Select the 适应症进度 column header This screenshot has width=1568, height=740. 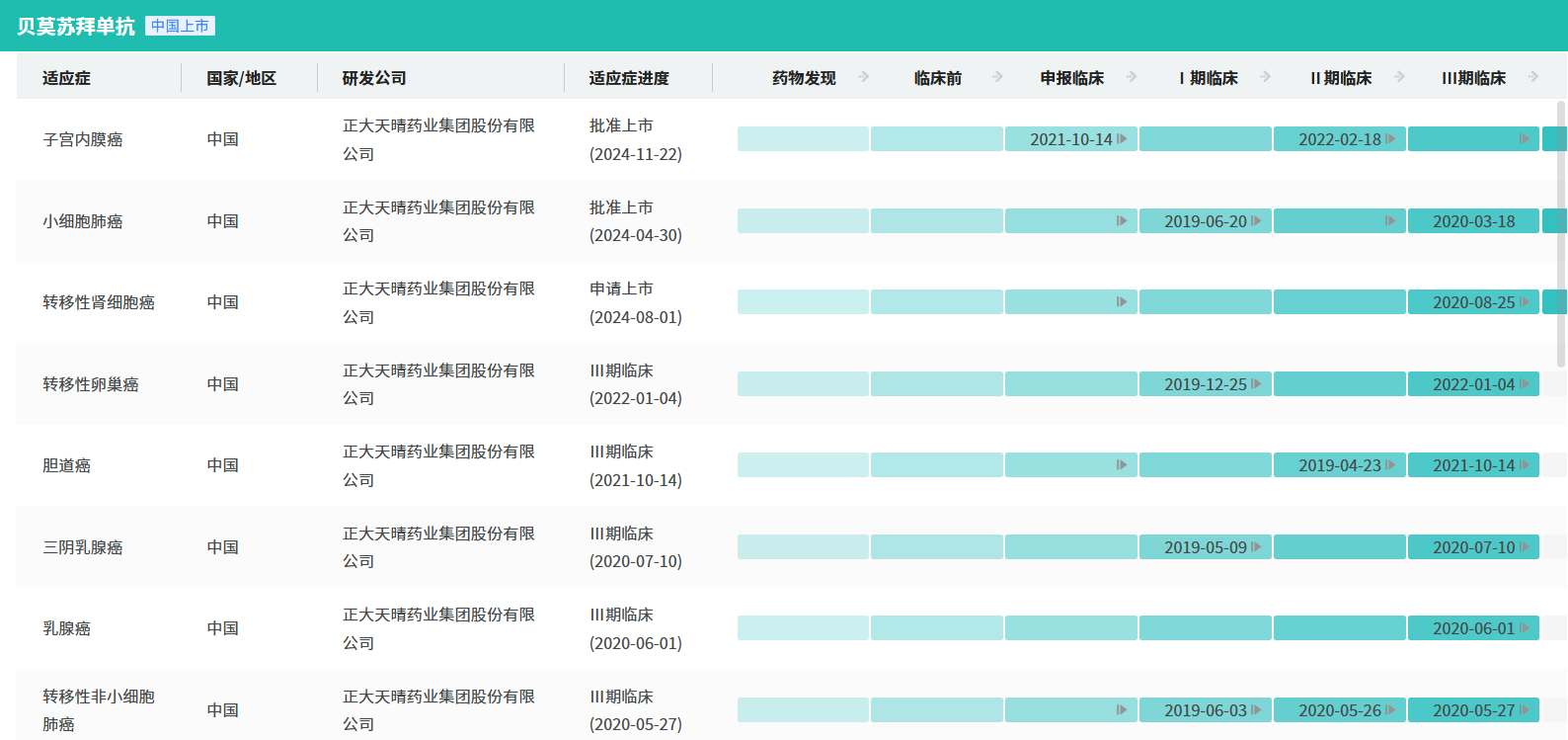coord(629,78)
